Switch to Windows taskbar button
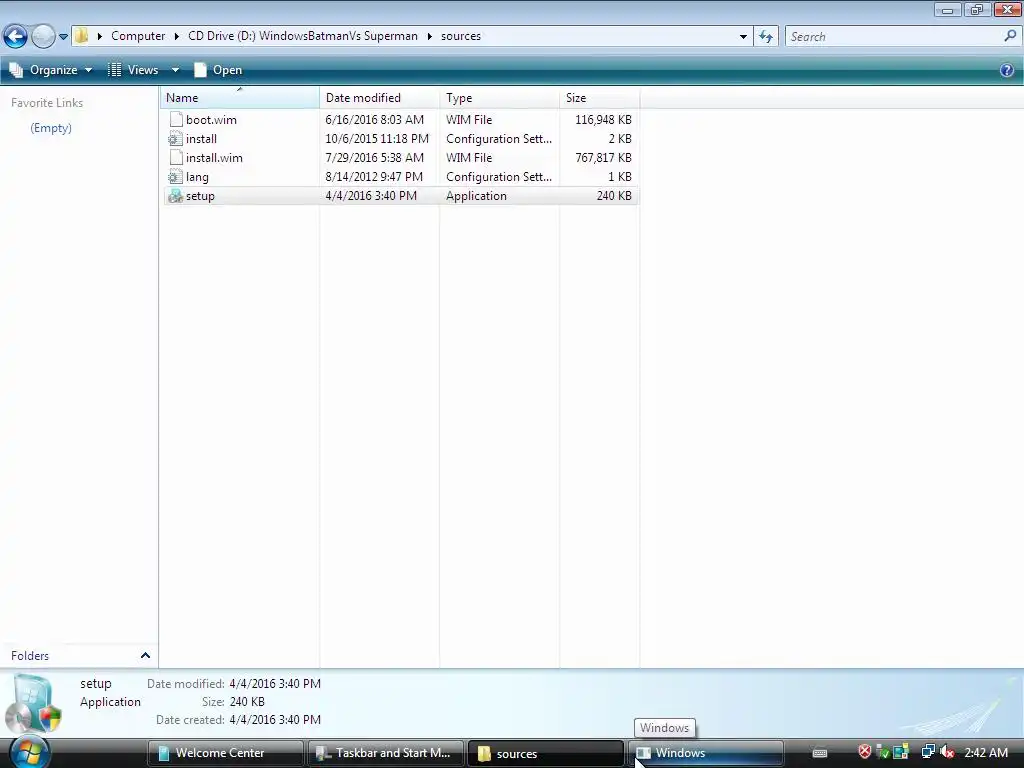The height and width of the screenshot is (768, 1024). 705,753
